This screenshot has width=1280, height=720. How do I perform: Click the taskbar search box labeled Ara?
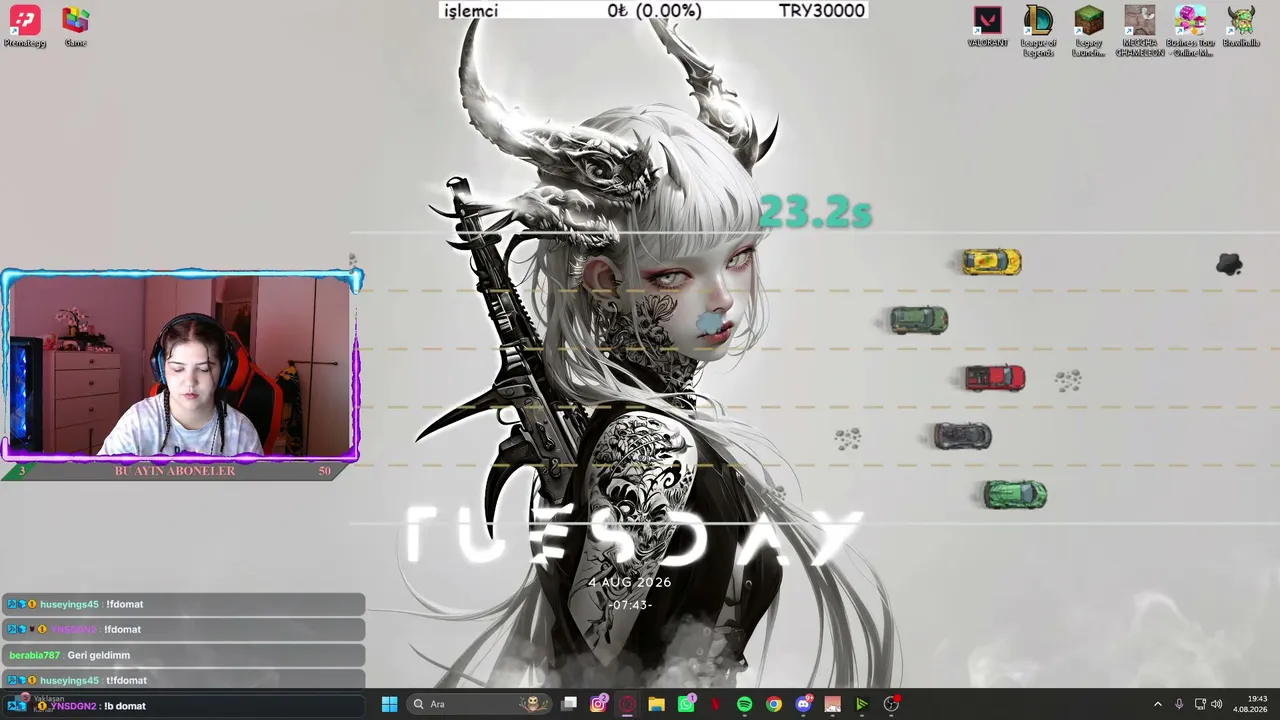[x=480, y=704]
